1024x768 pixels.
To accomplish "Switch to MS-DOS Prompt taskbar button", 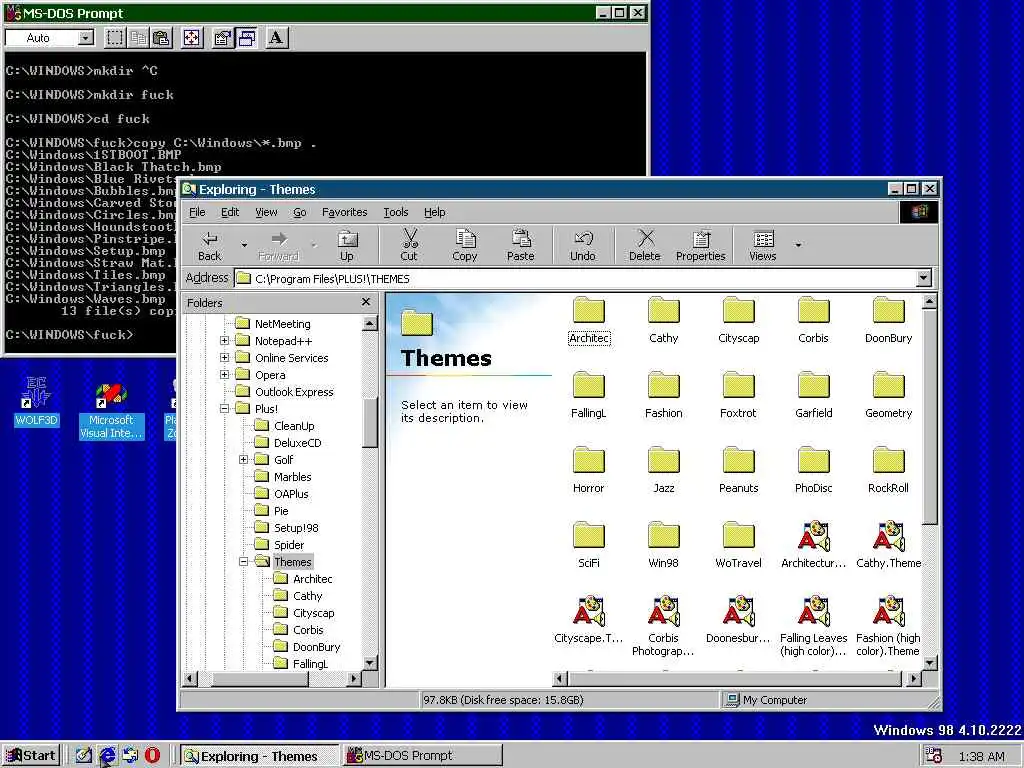I will coord(423,756).
